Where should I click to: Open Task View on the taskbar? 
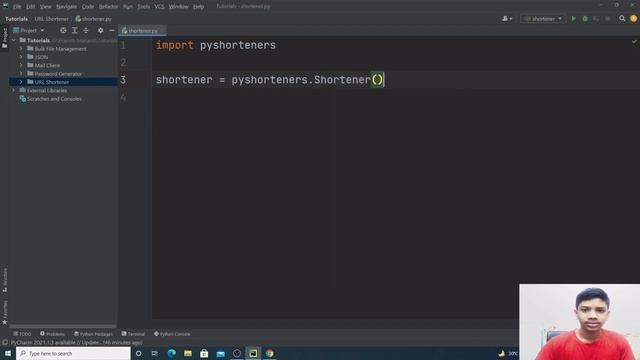click(x=155, y=353)
